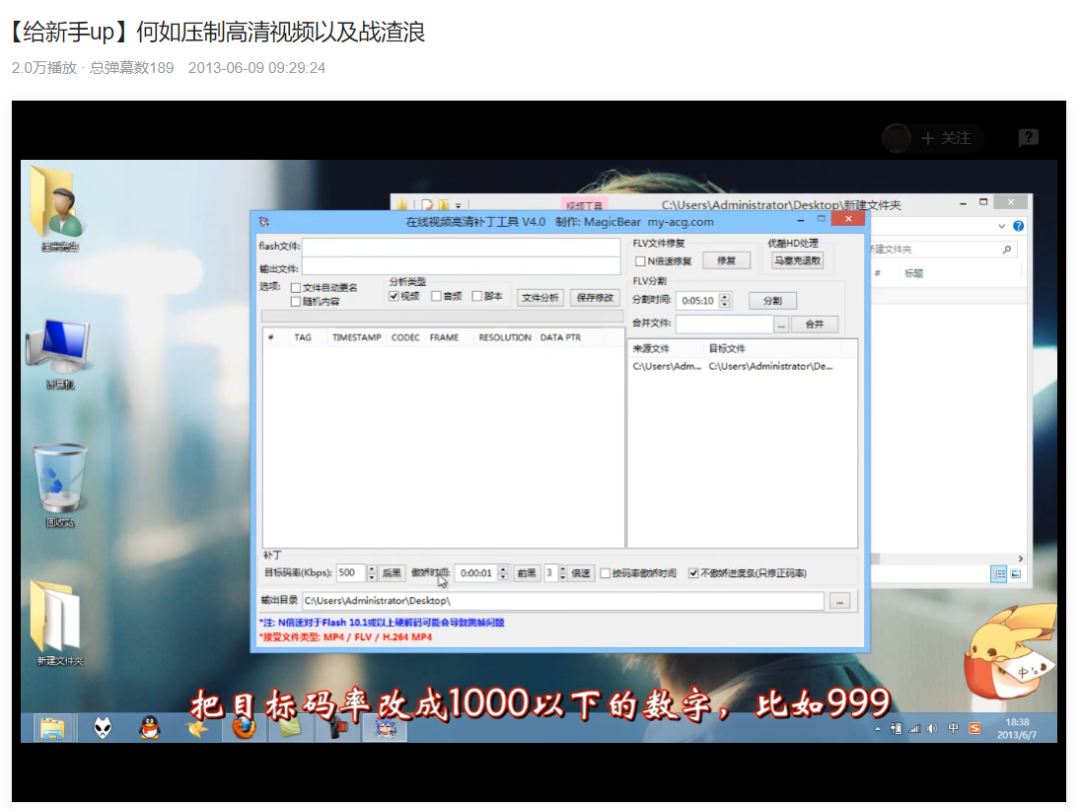Viewport: 1080px width, 809px height.
Task: Check the 脚本 analysis type checkbox
Action: pos(477,296)
